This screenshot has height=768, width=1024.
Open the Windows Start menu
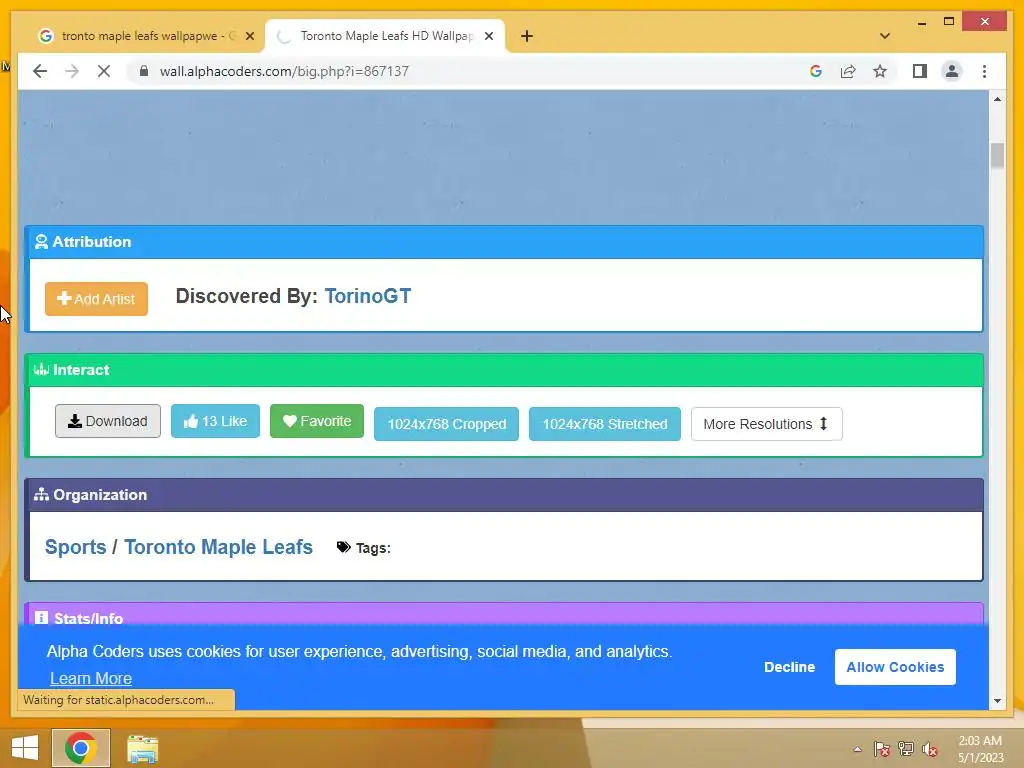pos(25,748)
